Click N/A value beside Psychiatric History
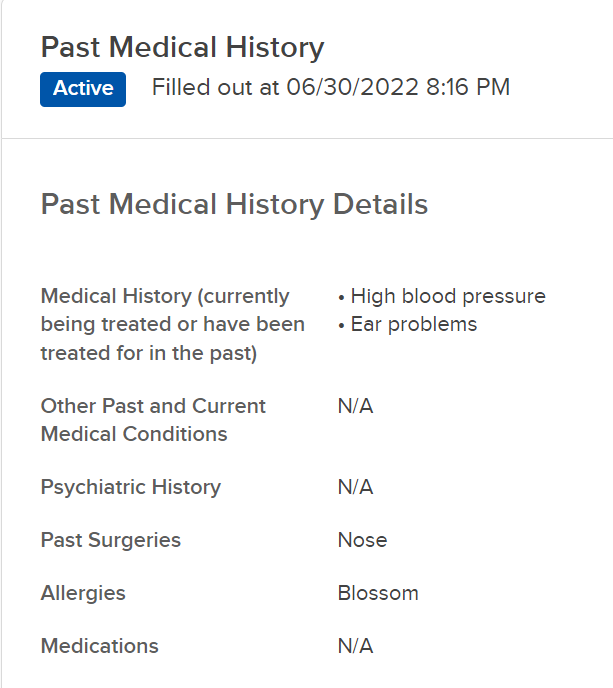 [355, 487]
